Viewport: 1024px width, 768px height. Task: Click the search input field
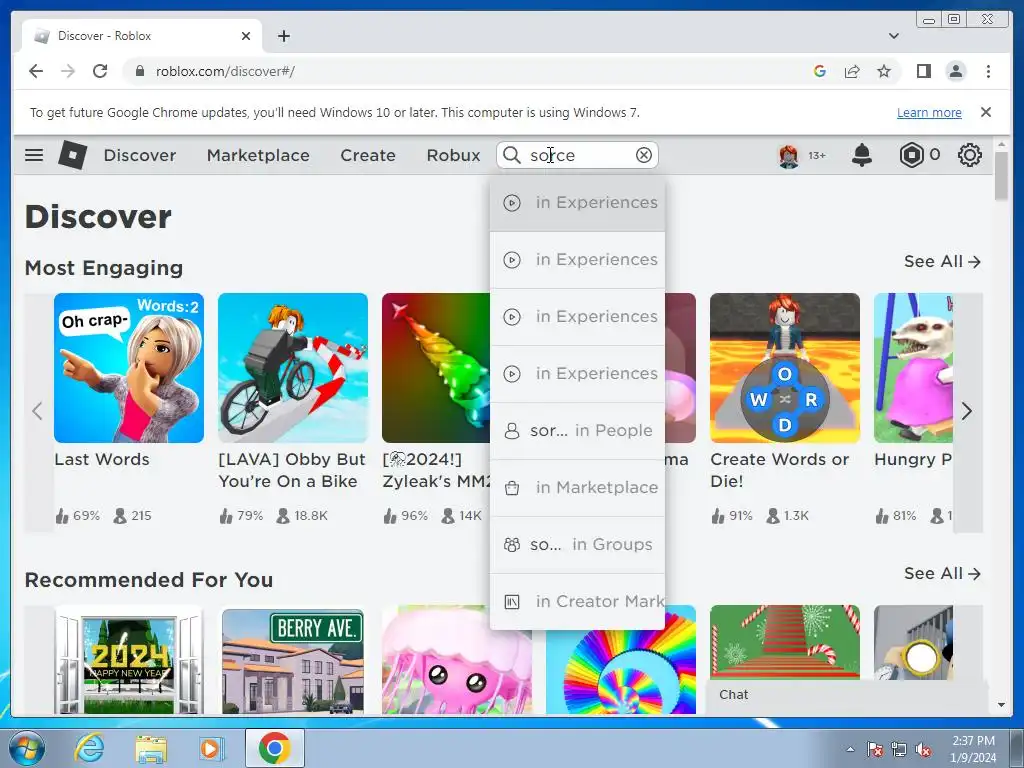coord(578,155)
